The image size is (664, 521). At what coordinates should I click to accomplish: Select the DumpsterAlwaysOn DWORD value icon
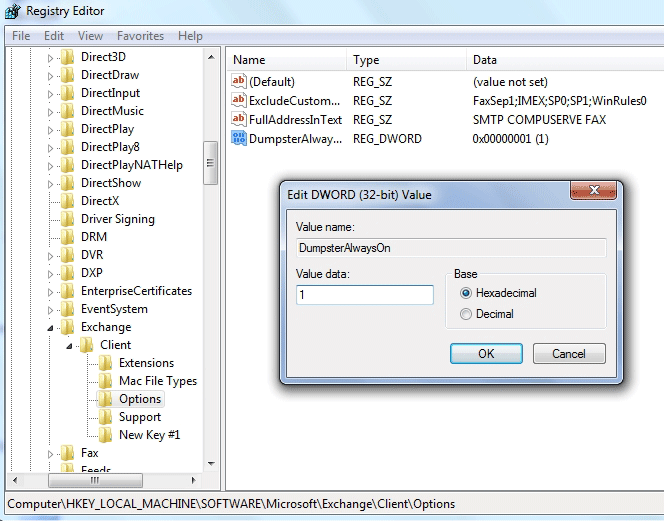[x=238, y=139]
